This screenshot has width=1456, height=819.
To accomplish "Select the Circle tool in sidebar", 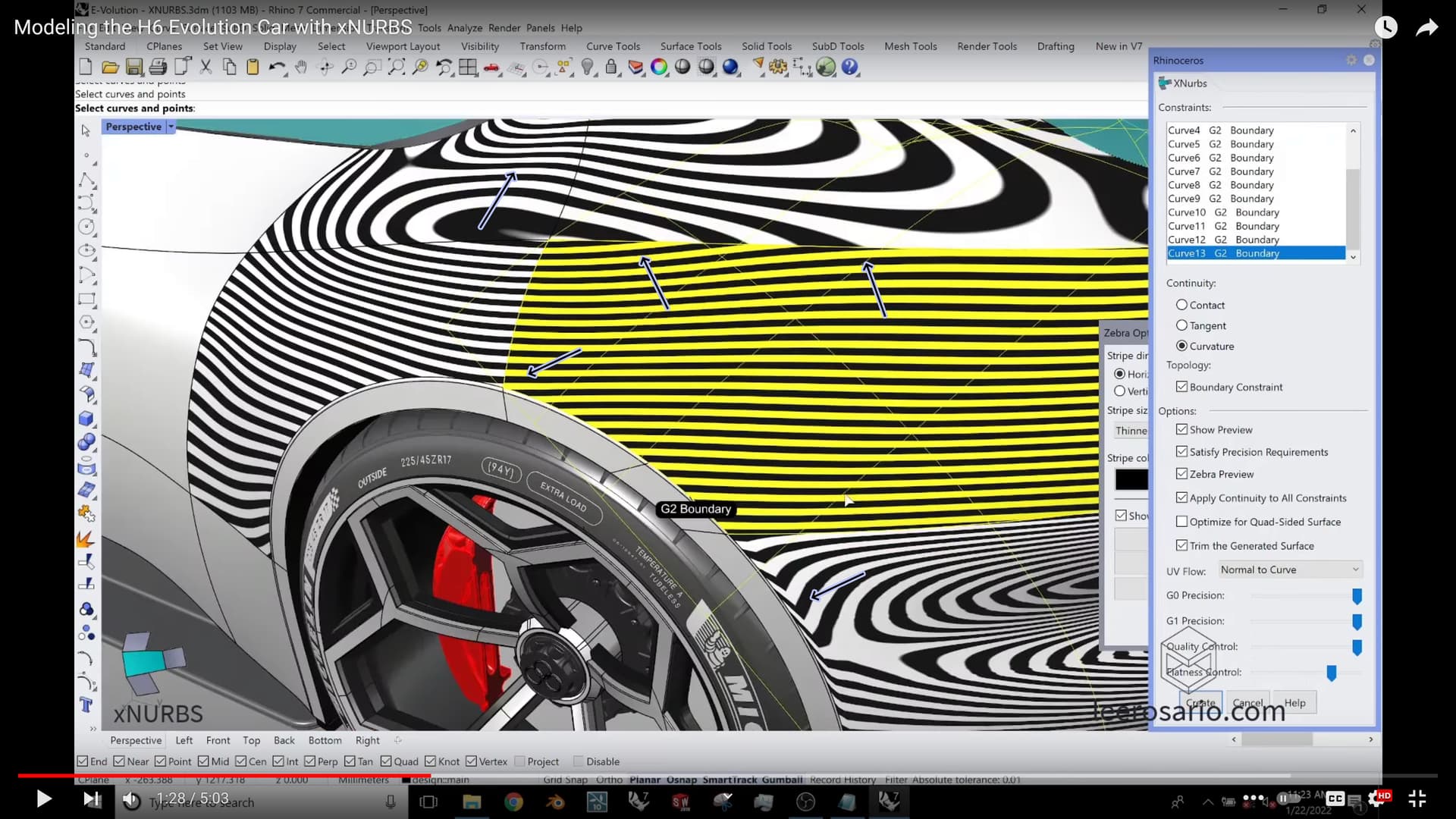I will tap(86, 226).
